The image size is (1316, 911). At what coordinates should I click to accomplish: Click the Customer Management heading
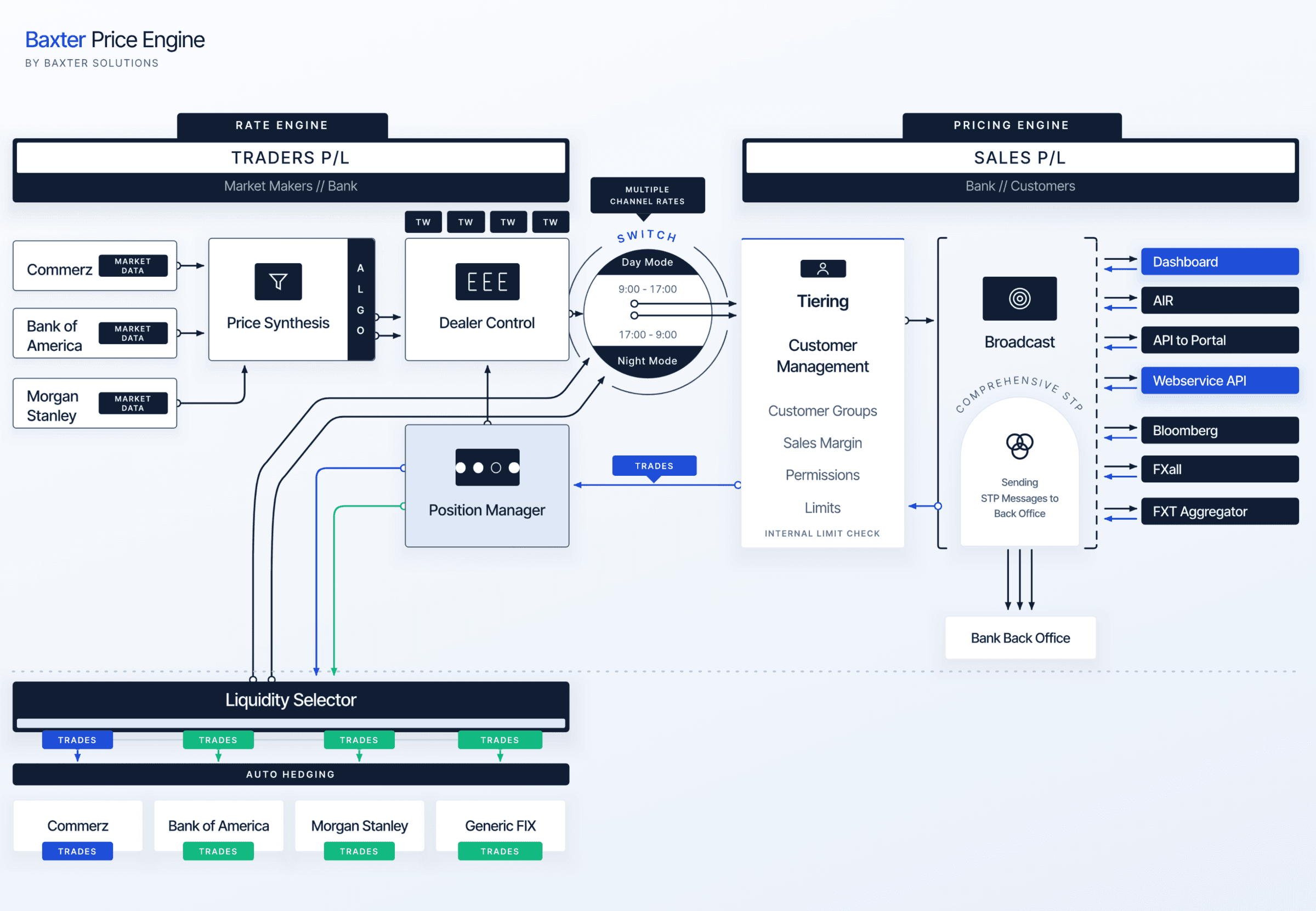pos(822,356)
